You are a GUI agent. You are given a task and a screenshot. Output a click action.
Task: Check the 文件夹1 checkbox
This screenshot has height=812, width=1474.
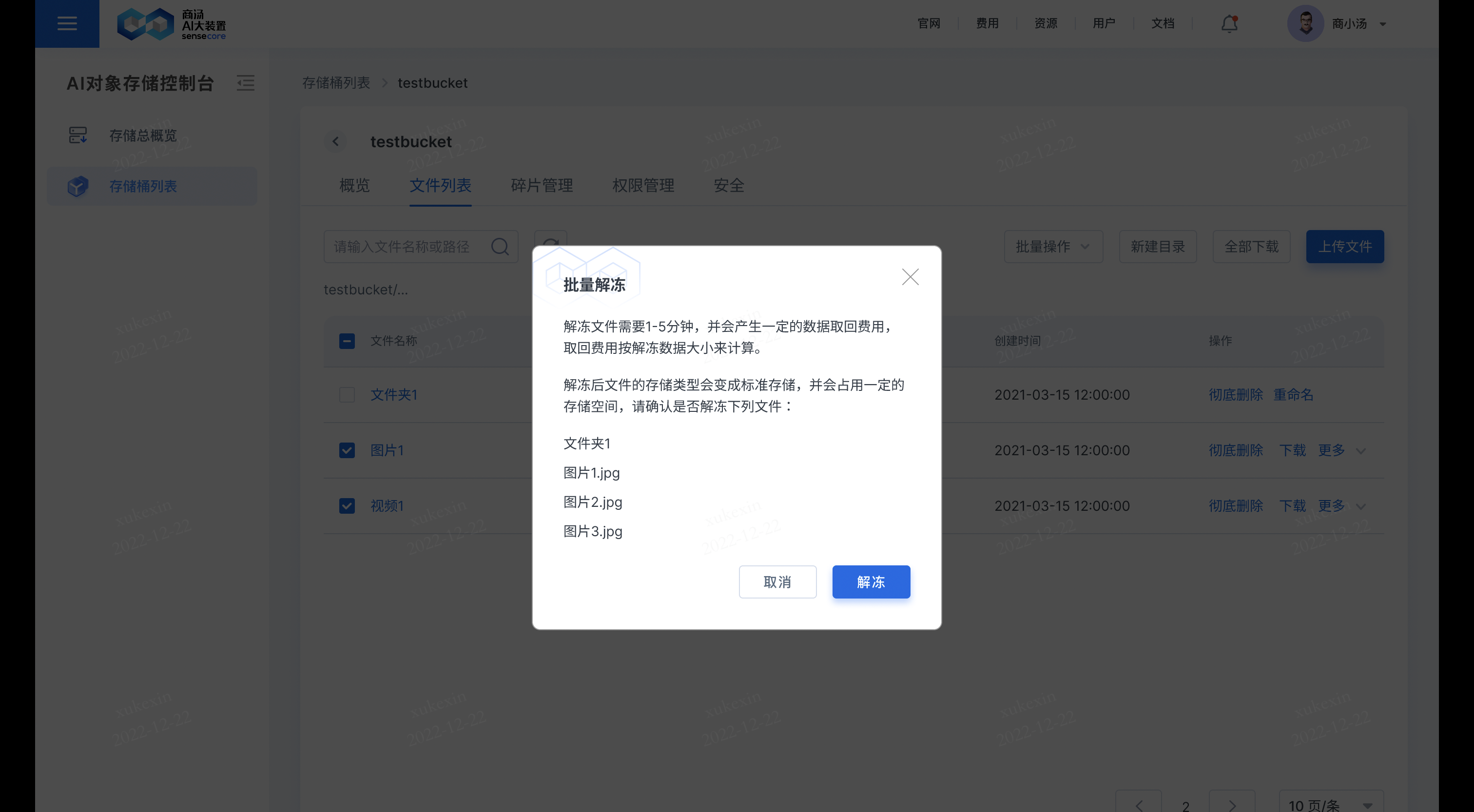point(347,395)
